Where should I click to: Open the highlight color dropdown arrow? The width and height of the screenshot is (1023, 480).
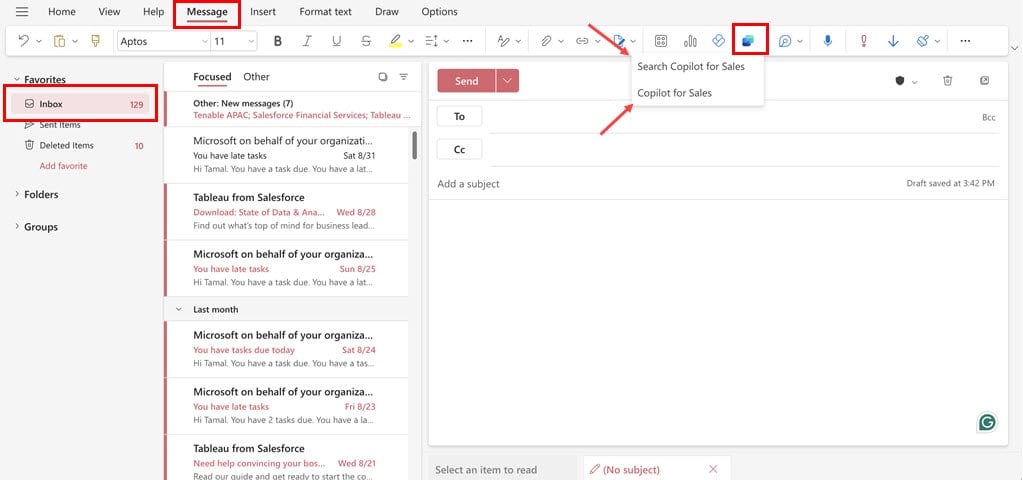pos(410,41)
